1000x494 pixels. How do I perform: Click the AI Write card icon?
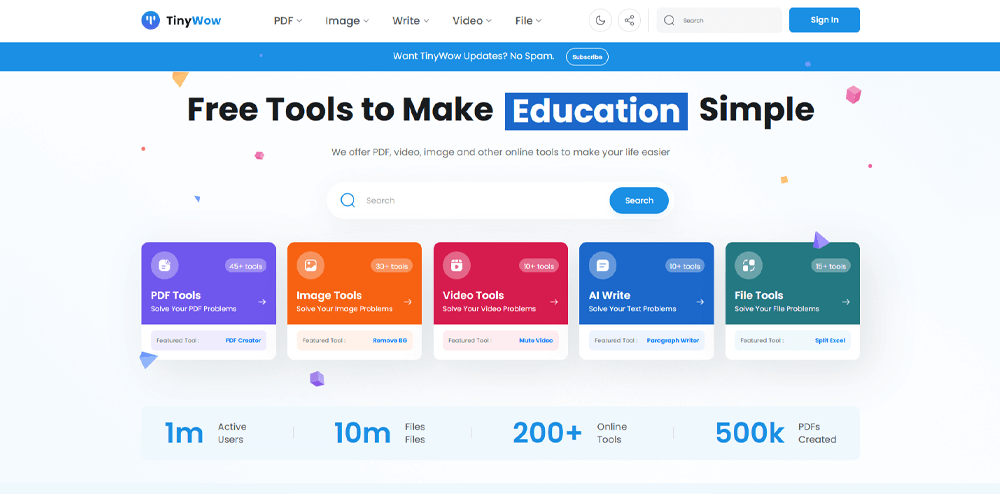click(603, 265)
